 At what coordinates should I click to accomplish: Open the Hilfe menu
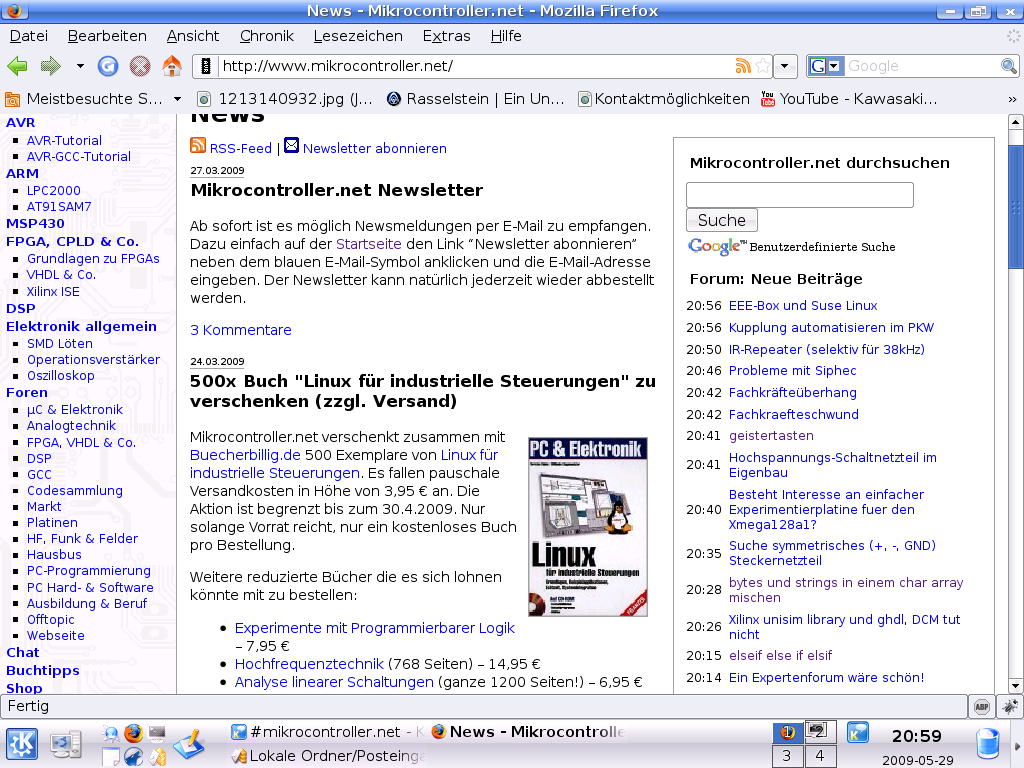point(505,36)
